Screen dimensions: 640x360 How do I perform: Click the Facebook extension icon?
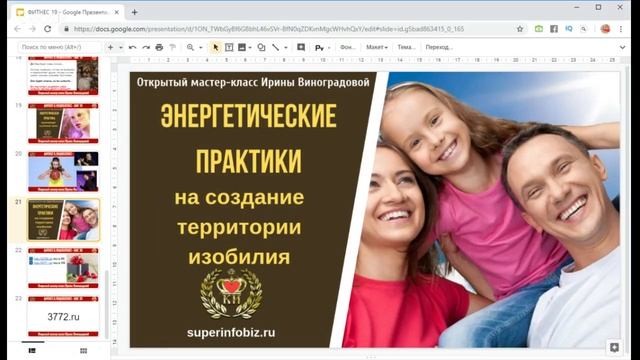(554, 29)
